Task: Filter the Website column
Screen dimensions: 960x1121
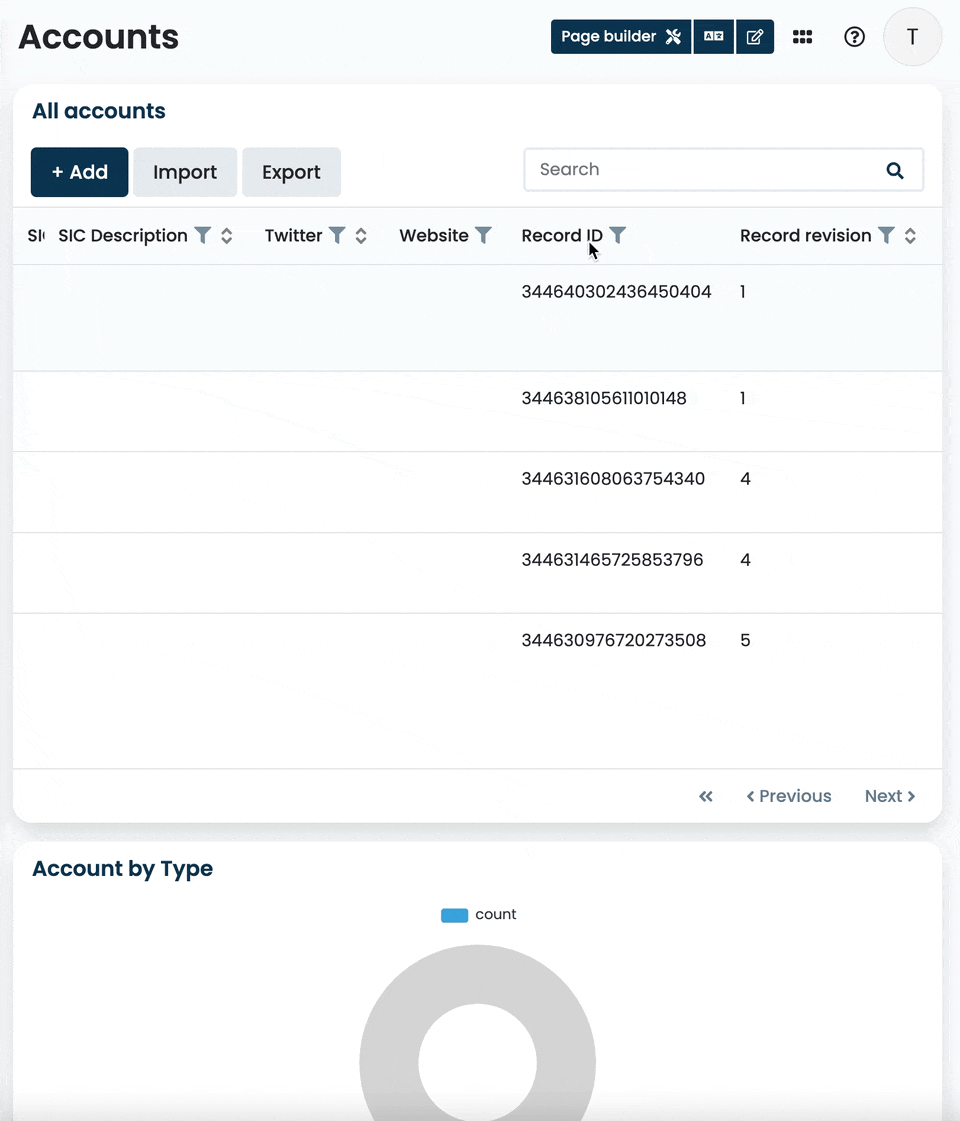Action: [483, 235]
